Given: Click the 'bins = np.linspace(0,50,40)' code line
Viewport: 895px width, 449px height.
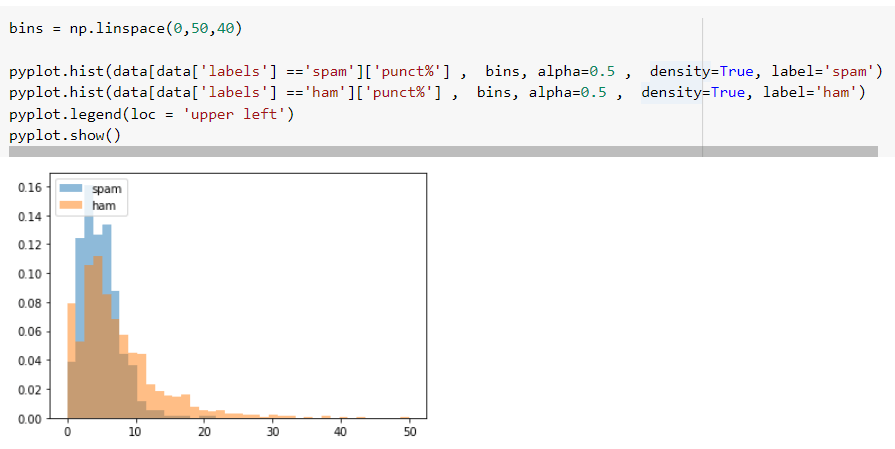Looking at the screenshot, I should [126, 29].
